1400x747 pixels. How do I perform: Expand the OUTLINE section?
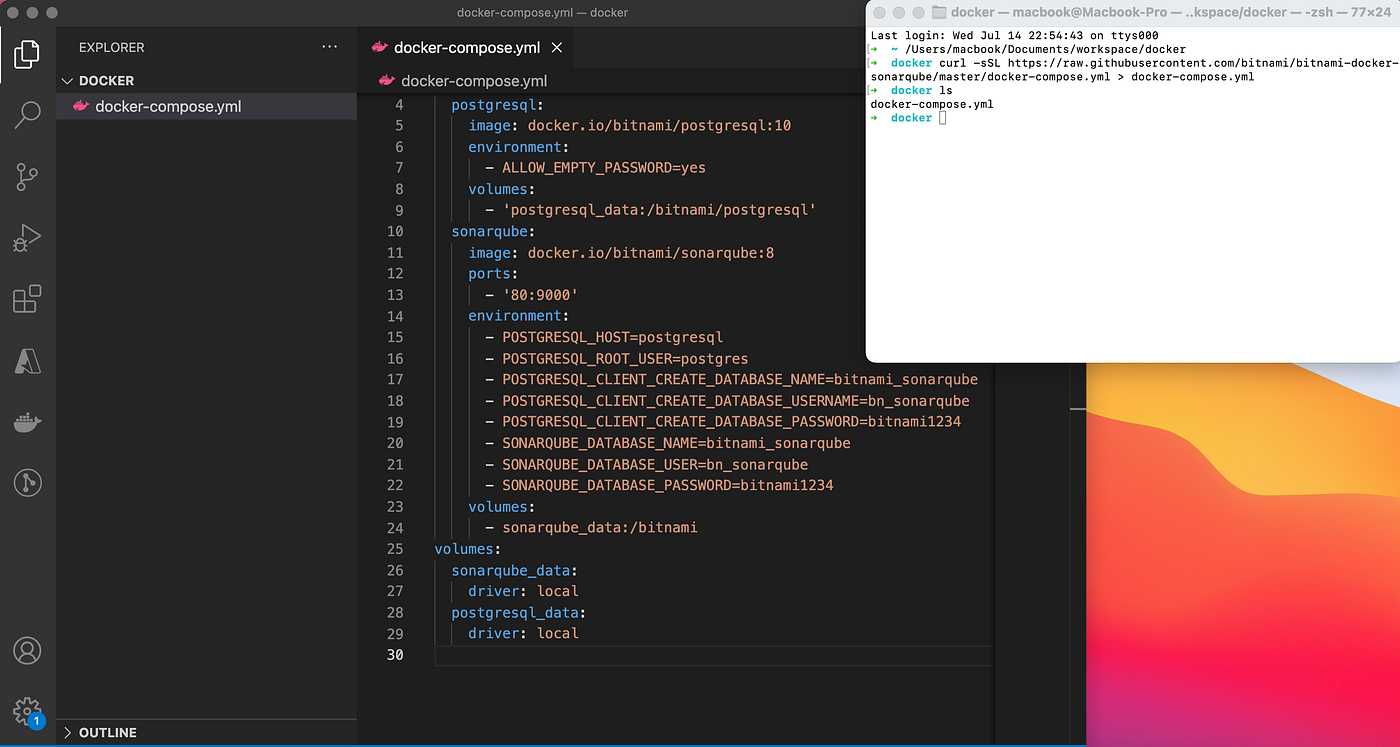(x=68, y=733)
